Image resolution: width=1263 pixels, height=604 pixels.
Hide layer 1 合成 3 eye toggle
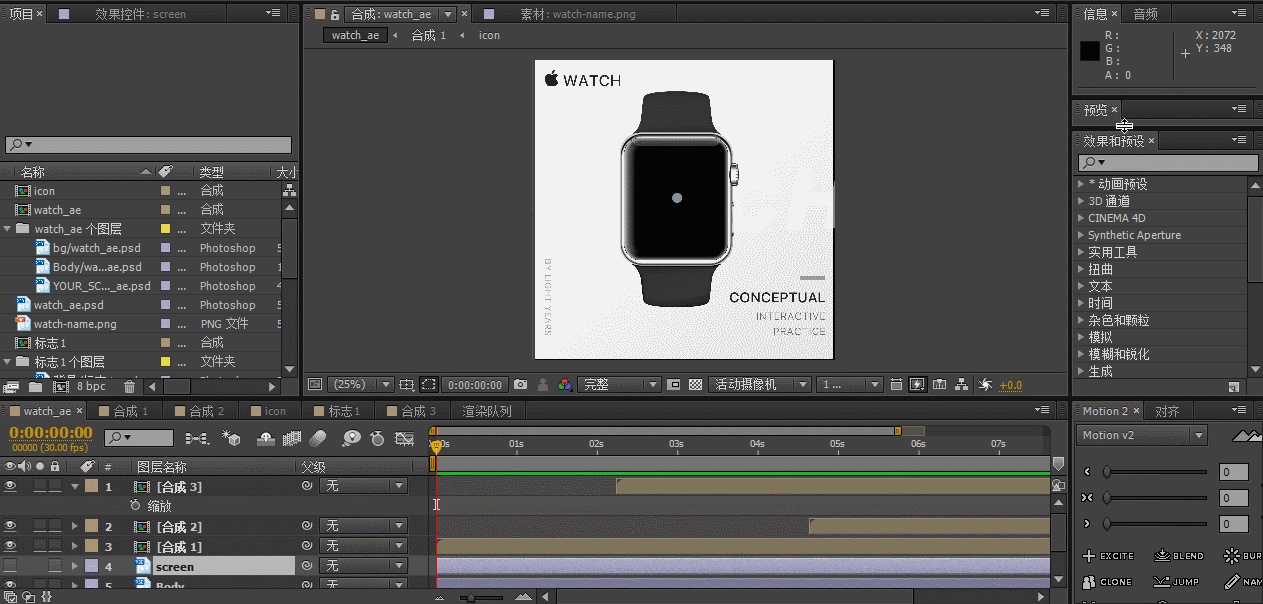11,487
